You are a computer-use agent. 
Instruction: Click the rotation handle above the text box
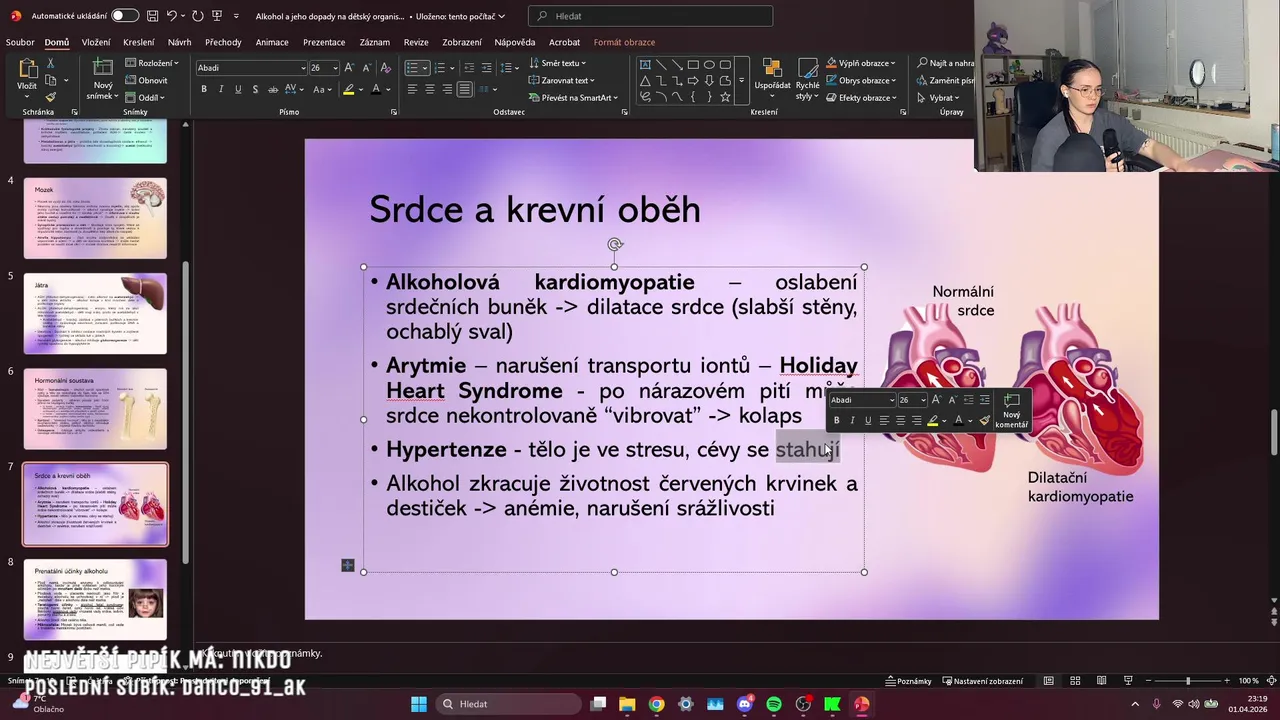(x=615, y=244)
